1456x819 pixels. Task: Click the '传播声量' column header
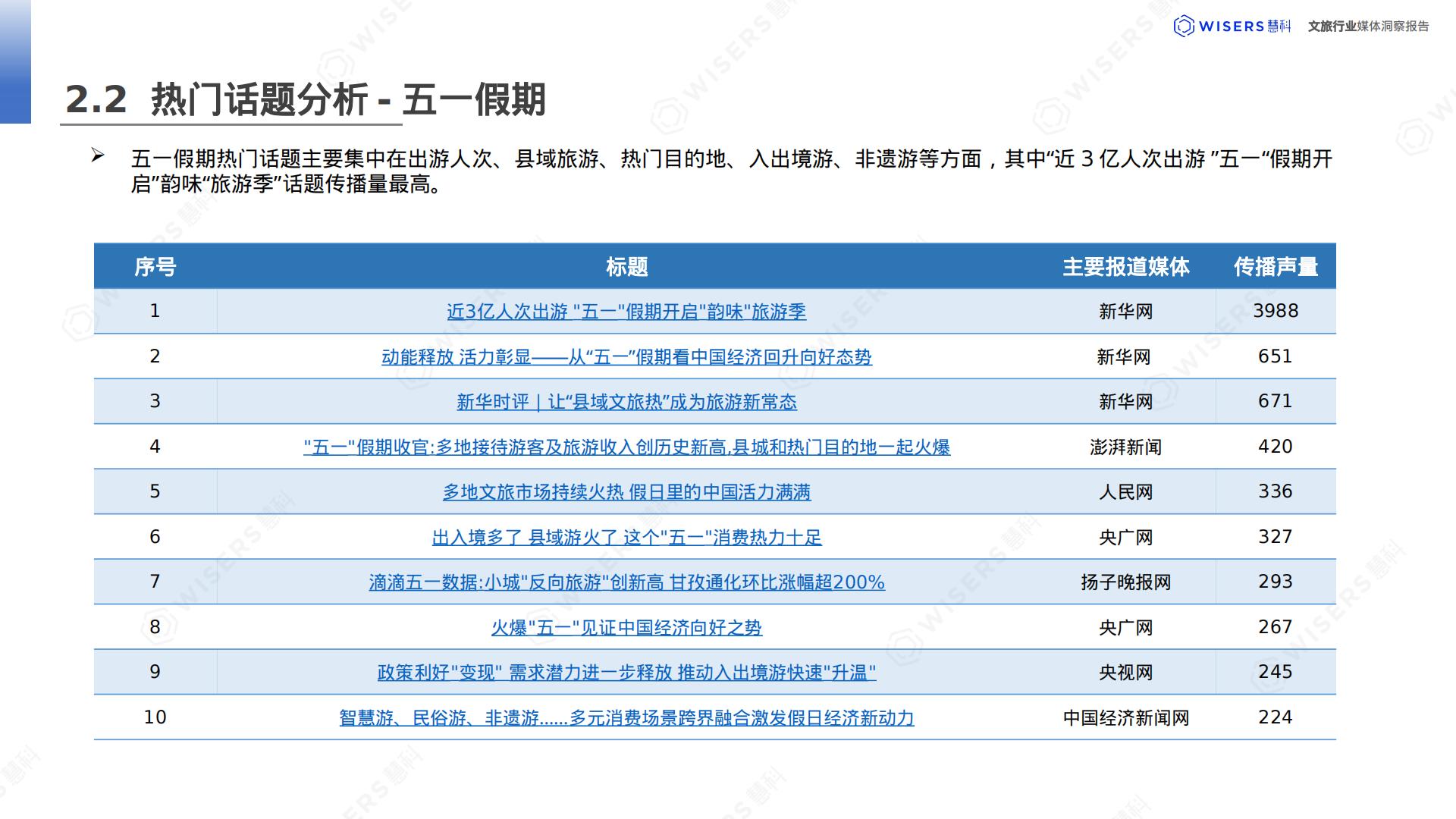pos(1276,267)
